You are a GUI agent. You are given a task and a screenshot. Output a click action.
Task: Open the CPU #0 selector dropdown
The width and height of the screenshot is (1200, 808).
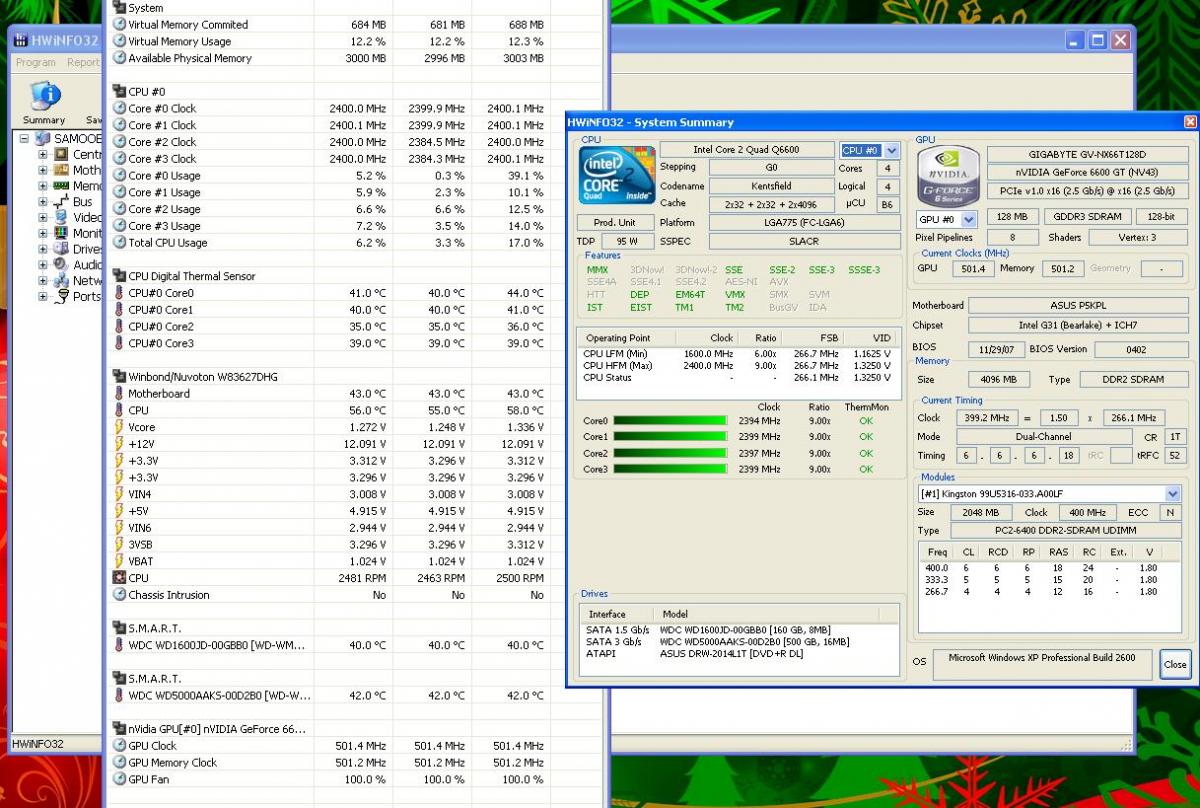(892, 151)
